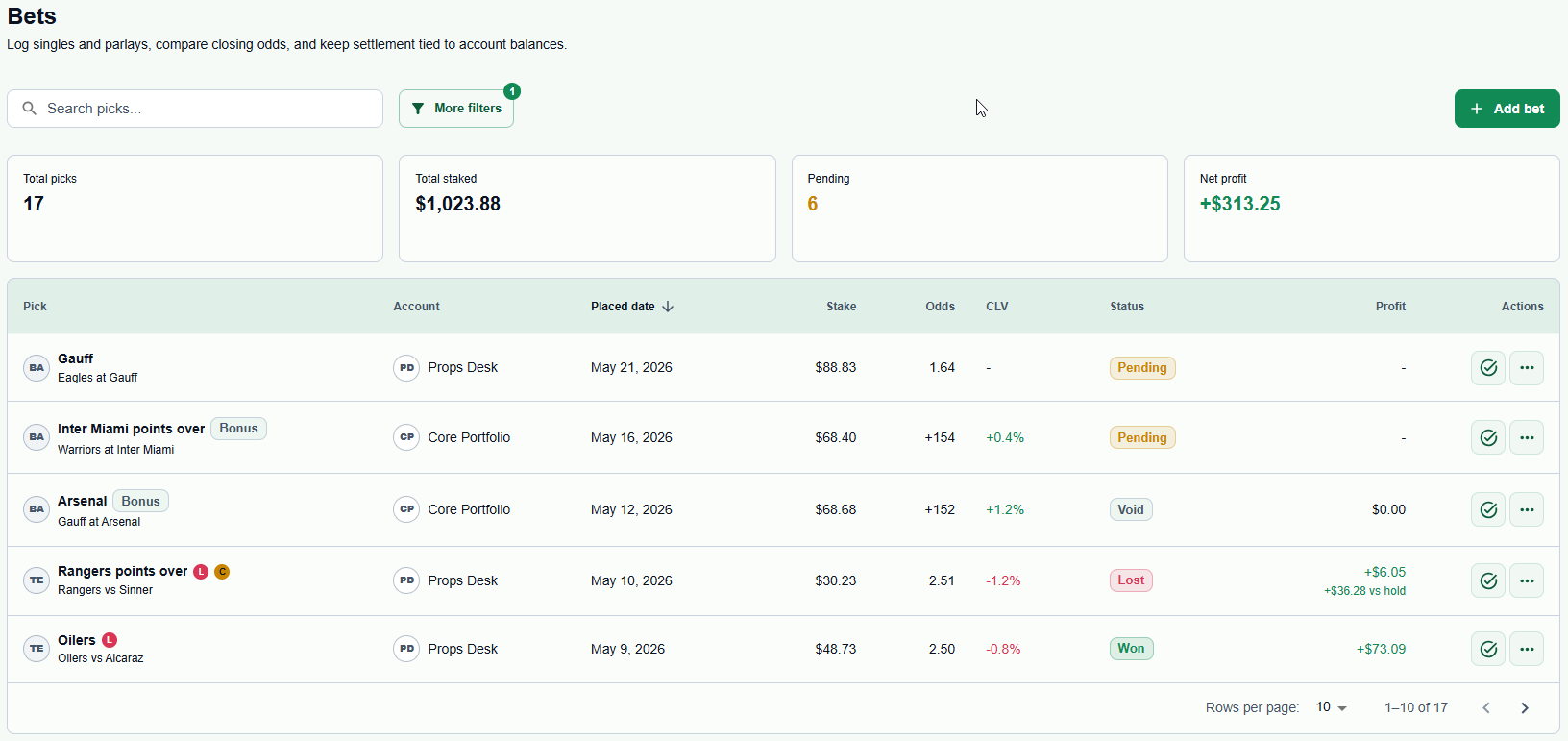This screenshot has width=1568, height=741.
Task: Click the Search picks input field
Action: pos(195,109)
